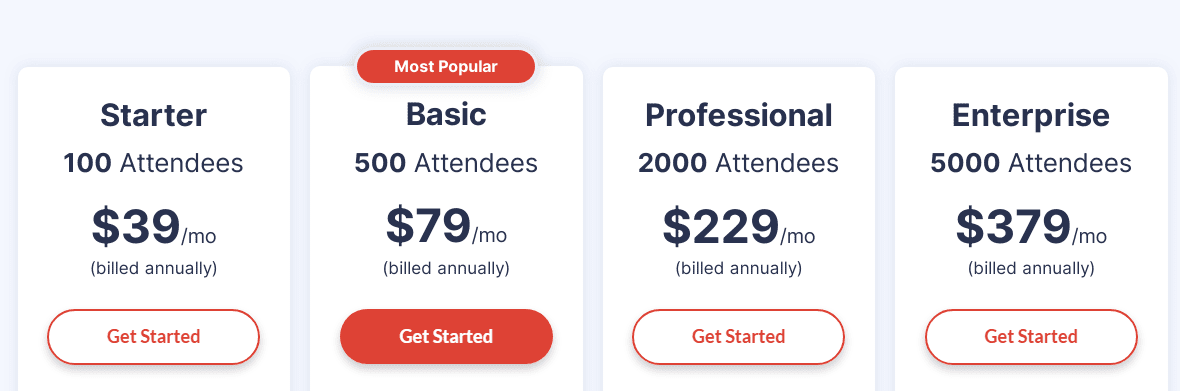
Task: Click billed annually note under Starter price
Action: 154,268
